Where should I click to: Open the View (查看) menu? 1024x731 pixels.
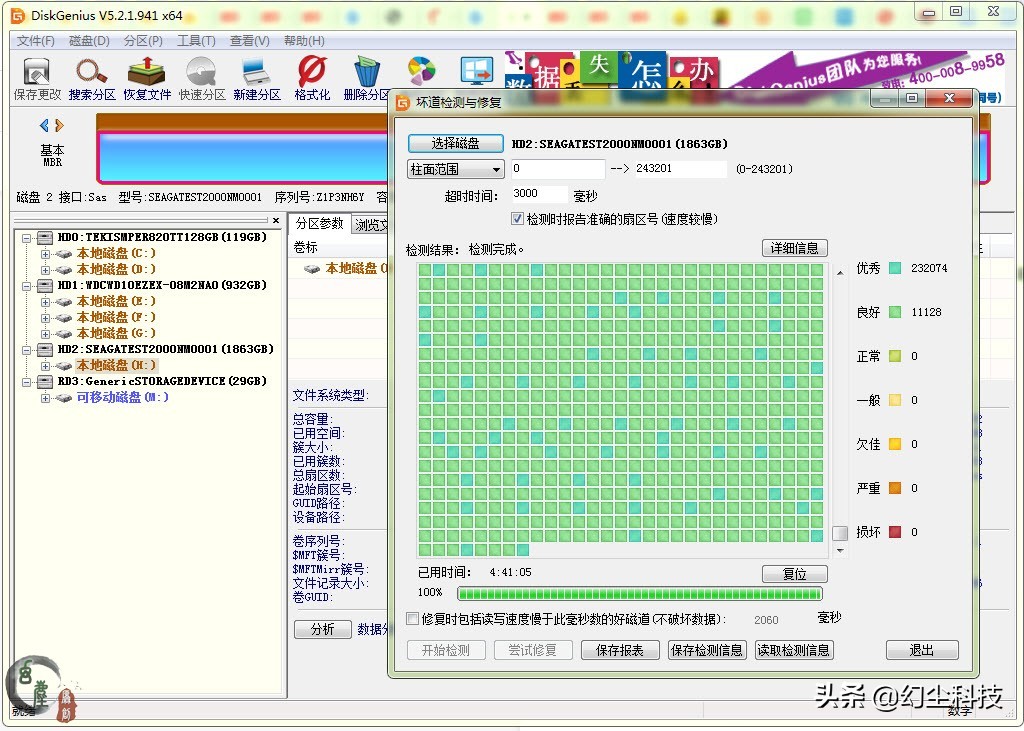pos(249,41)
